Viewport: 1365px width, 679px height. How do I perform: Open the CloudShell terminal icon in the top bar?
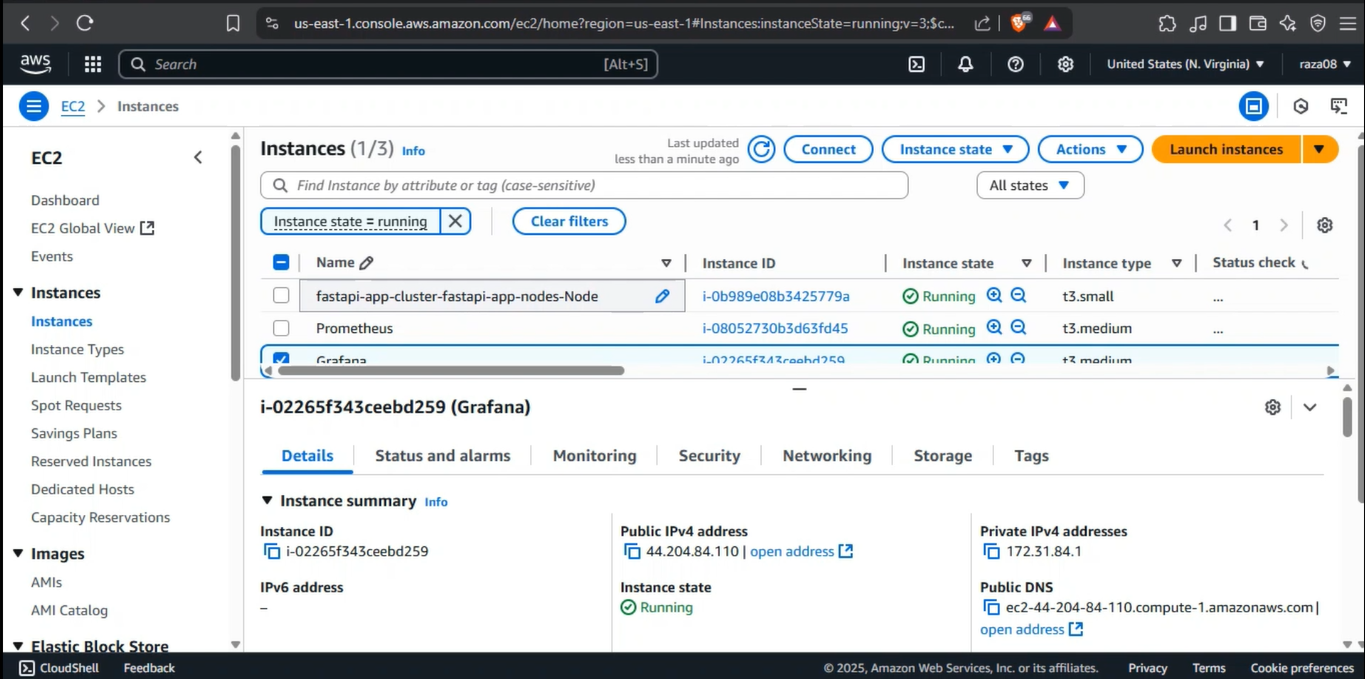click(x=916, y=64)
